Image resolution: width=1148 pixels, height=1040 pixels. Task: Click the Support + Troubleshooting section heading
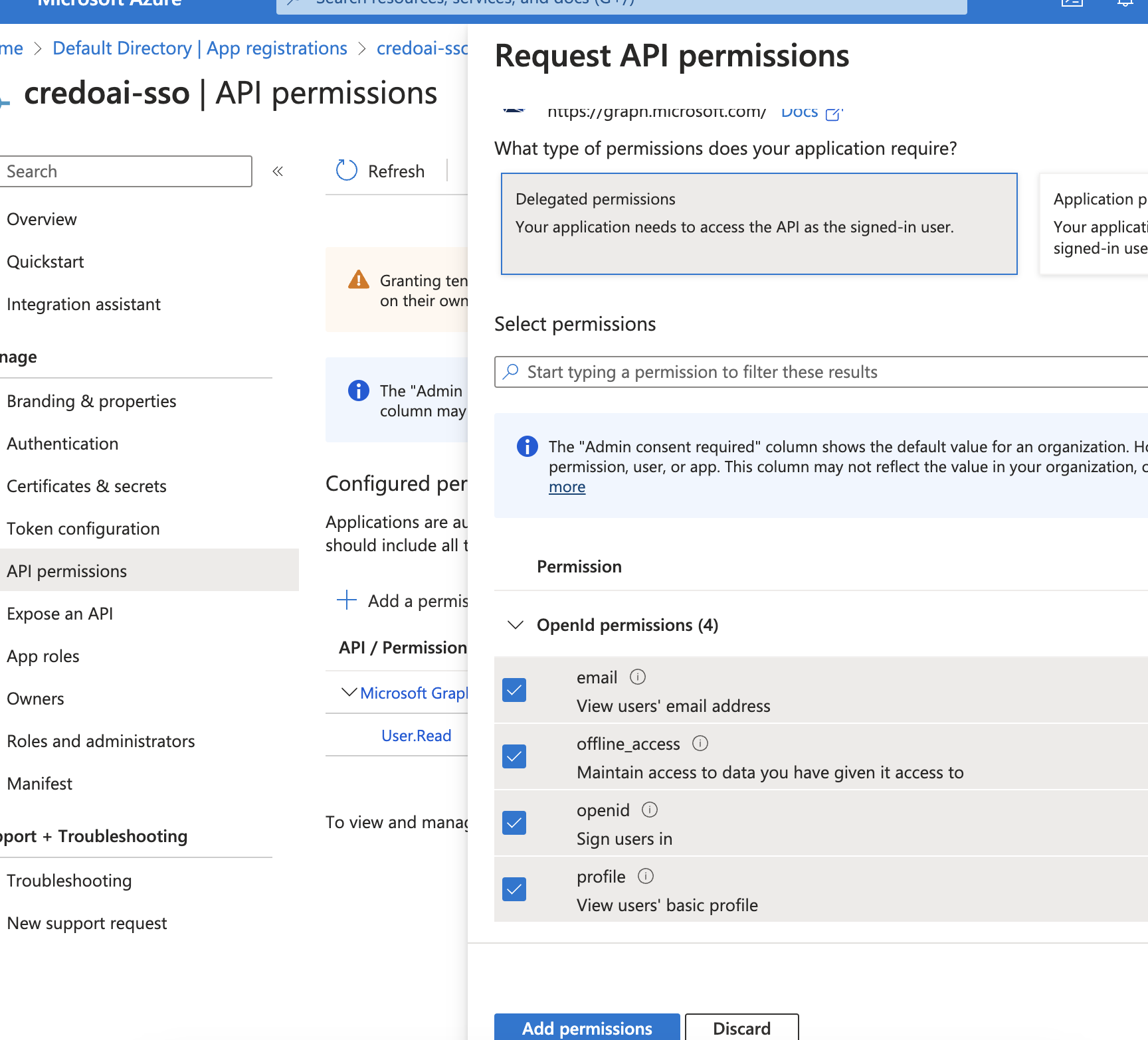94,836
